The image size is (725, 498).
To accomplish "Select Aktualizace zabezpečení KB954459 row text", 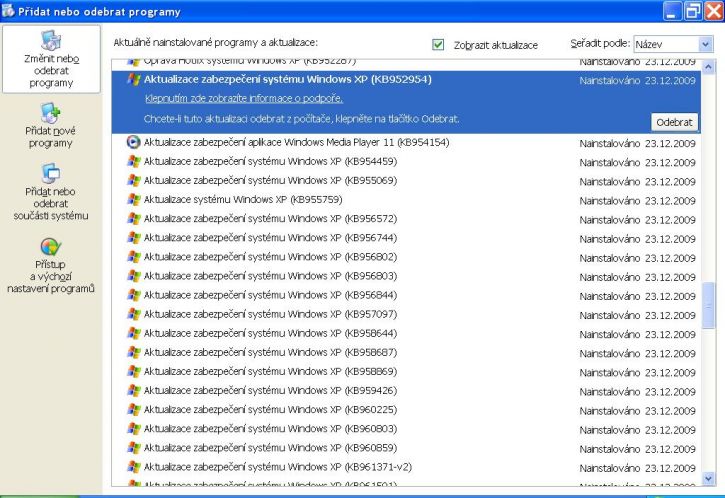I will pyautogui.click(x=270, y=161).
